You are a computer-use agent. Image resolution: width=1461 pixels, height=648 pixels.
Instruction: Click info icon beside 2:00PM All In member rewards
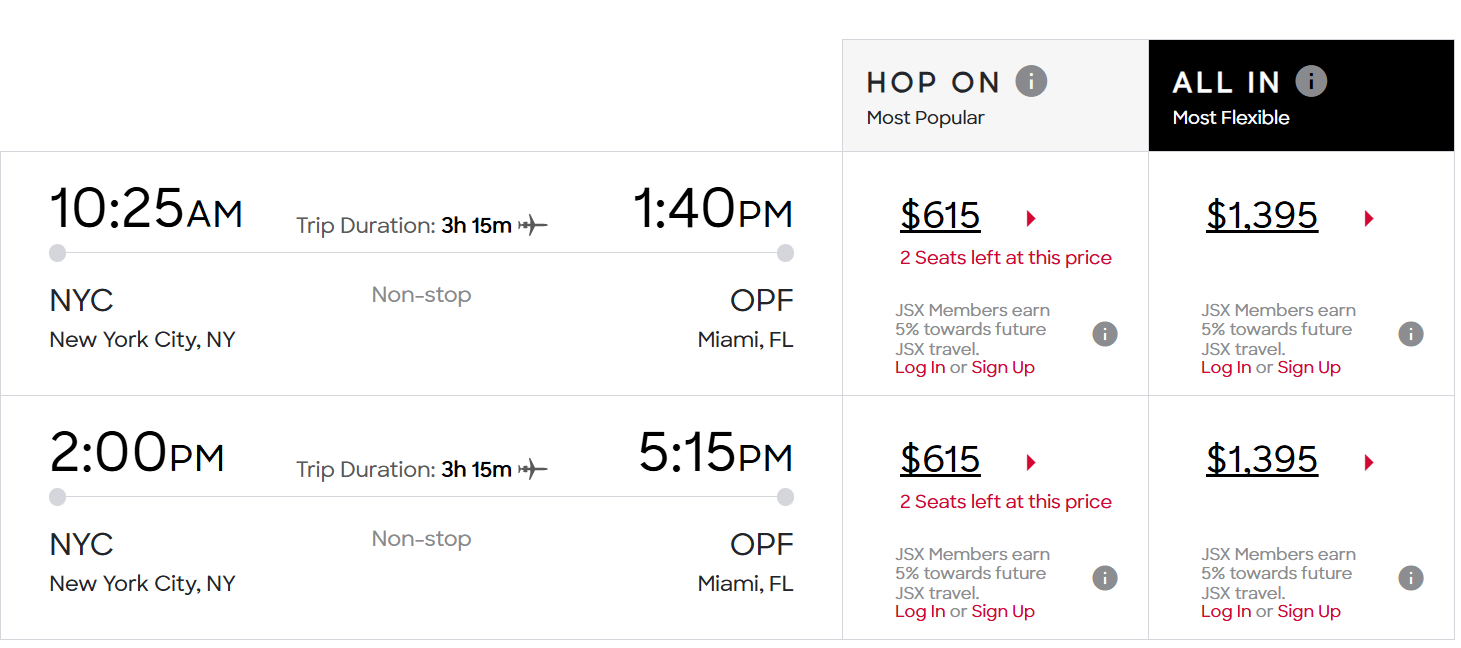pyautogui.click(x=1411, y=578)
